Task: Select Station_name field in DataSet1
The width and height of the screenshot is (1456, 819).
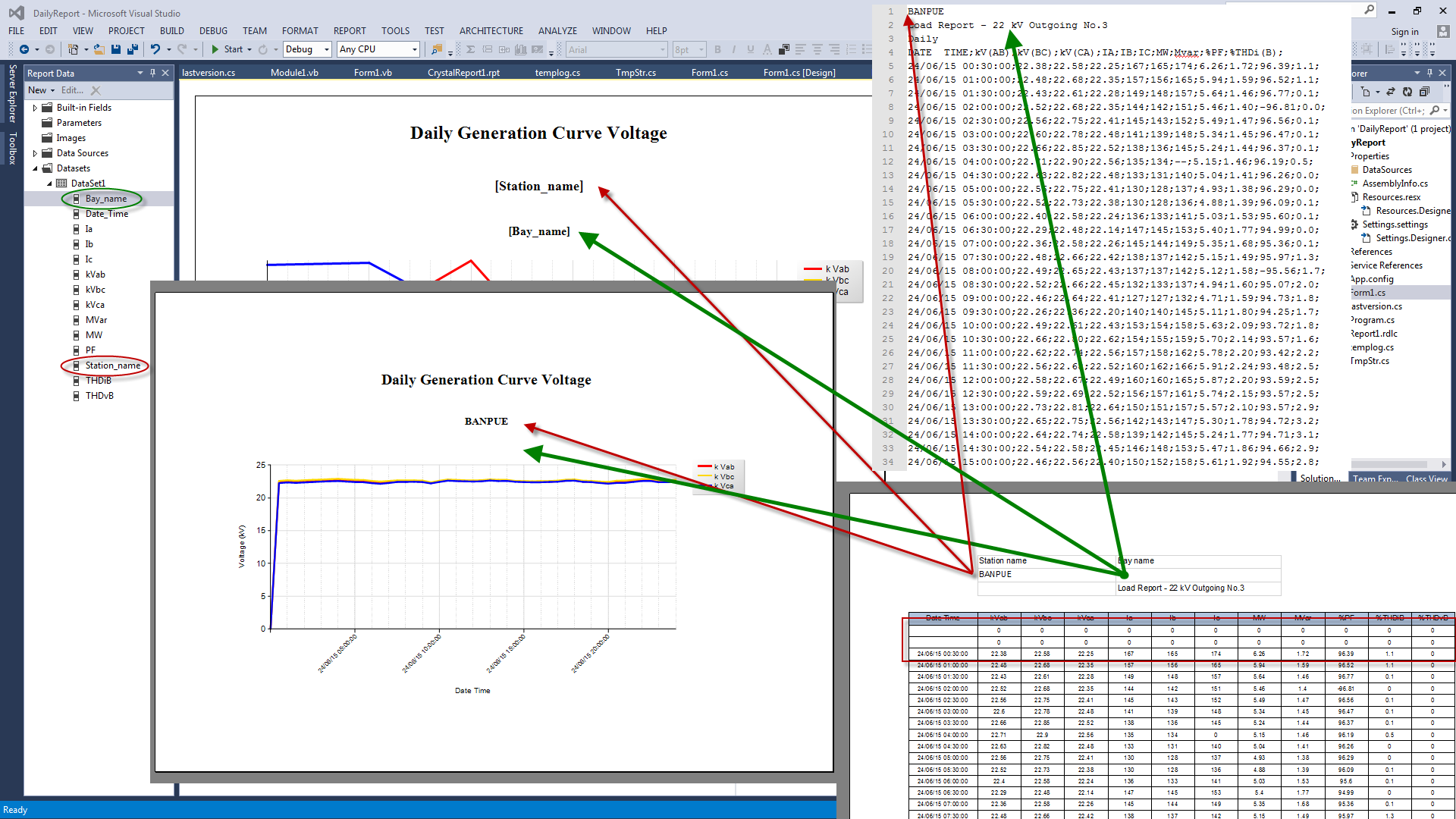Action: (112, 366)
